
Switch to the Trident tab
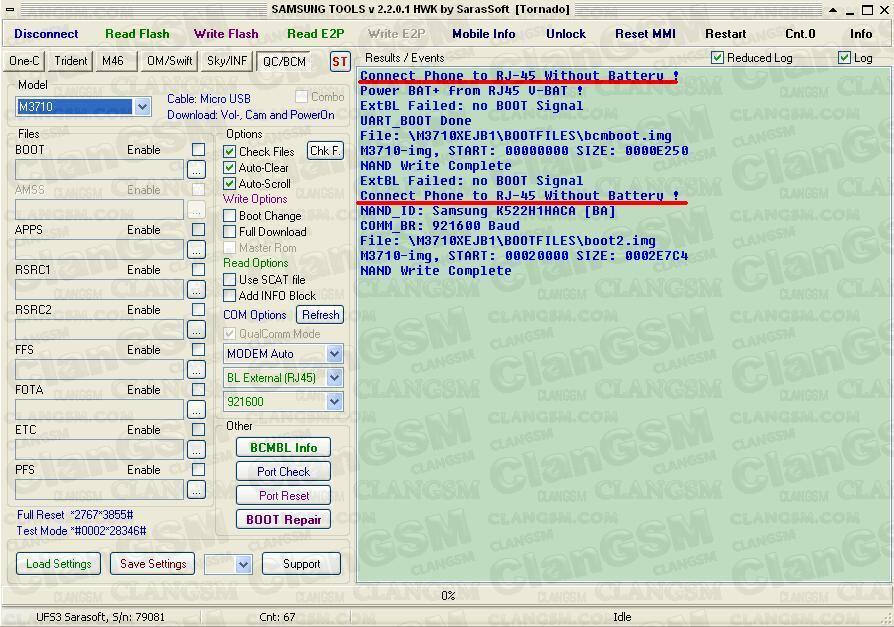(71, 61)
